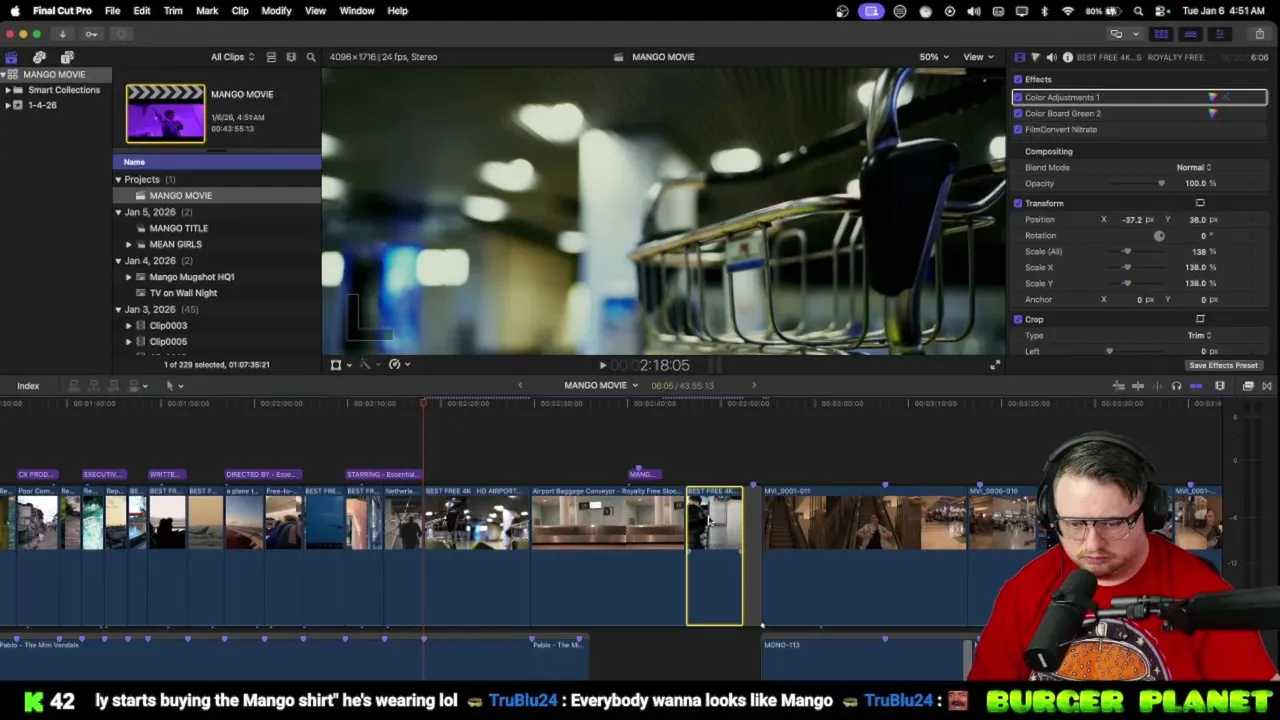
Task: Disable the Color Board Green 2 effect
Action: coord(1018,113)
